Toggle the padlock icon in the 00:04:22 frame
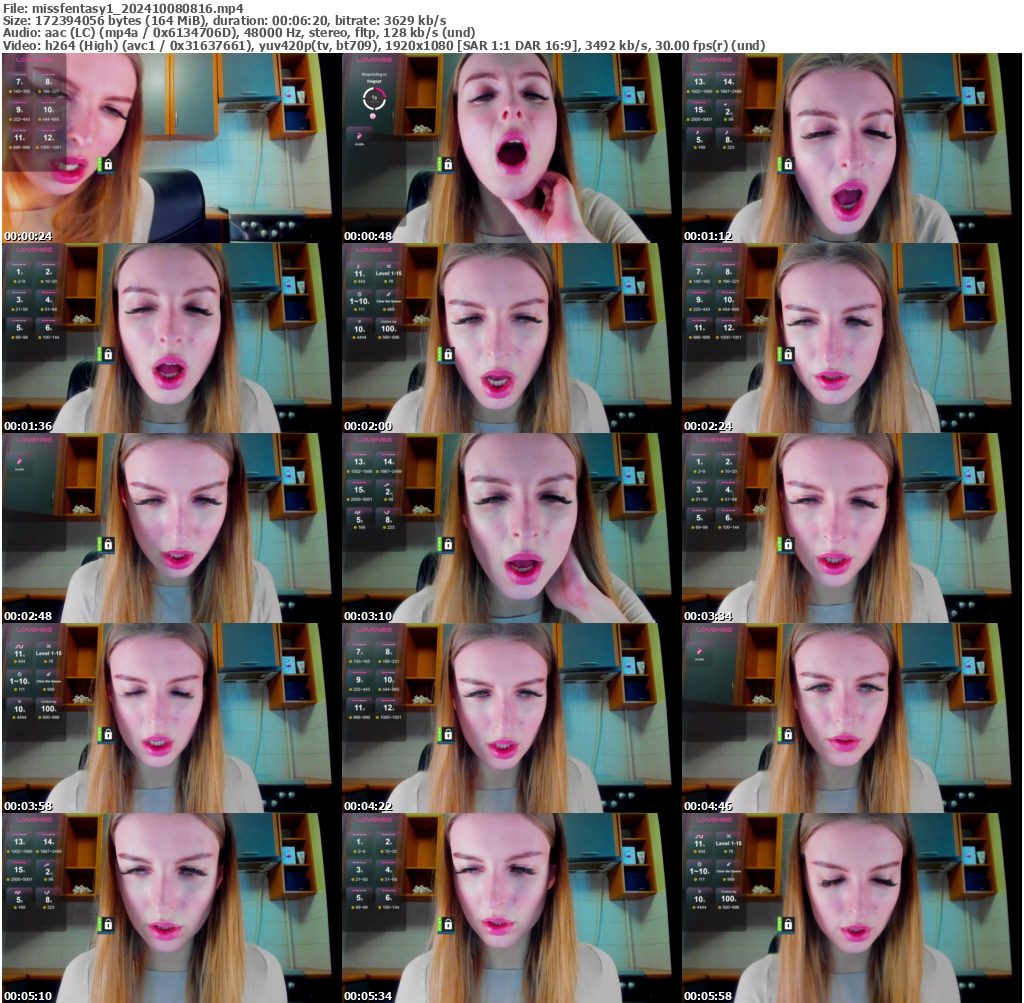This screenshot has width=1024, height=1003. 448,733
